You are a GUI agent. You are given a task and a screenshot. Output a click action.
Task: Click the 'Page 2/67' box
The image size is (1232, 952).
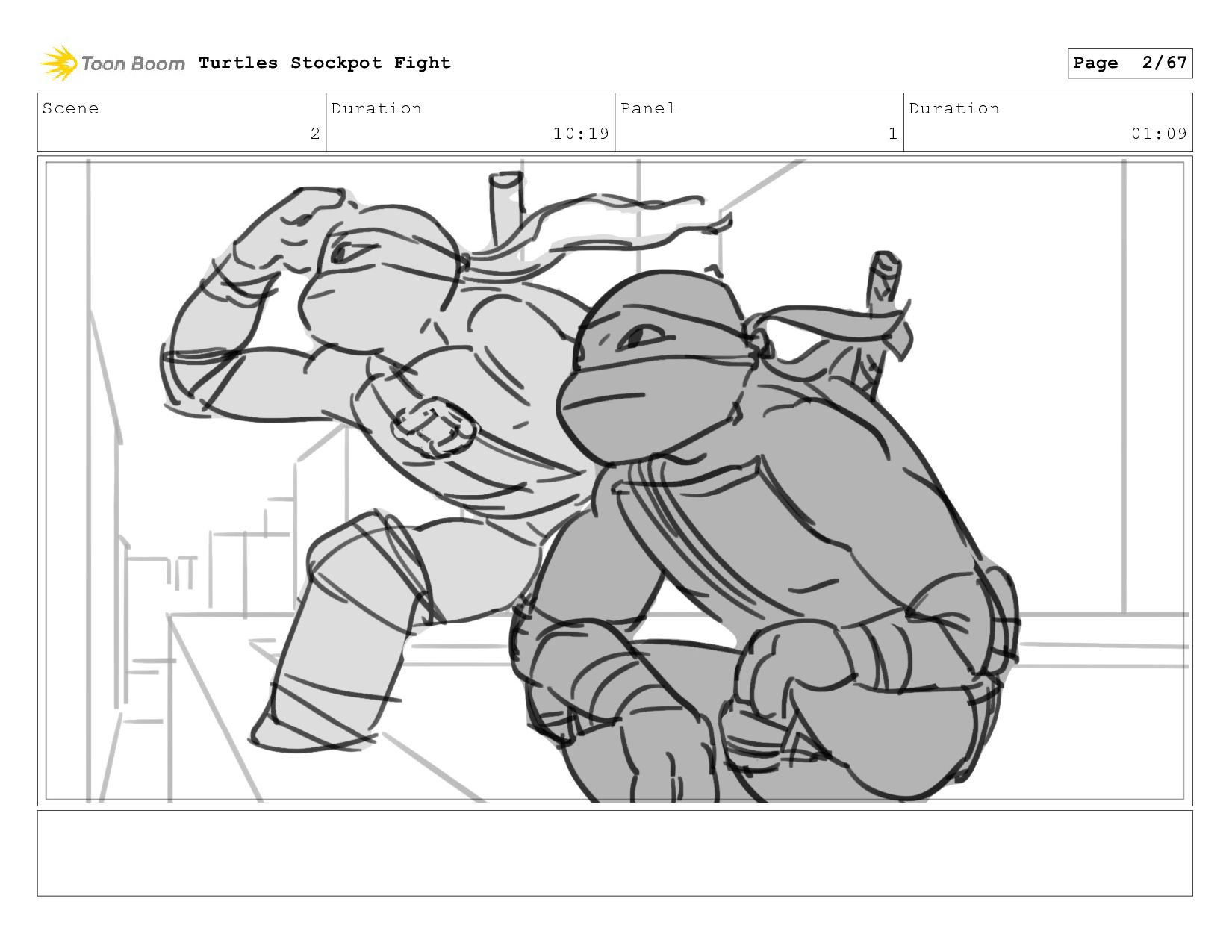tap(1130, 63)
